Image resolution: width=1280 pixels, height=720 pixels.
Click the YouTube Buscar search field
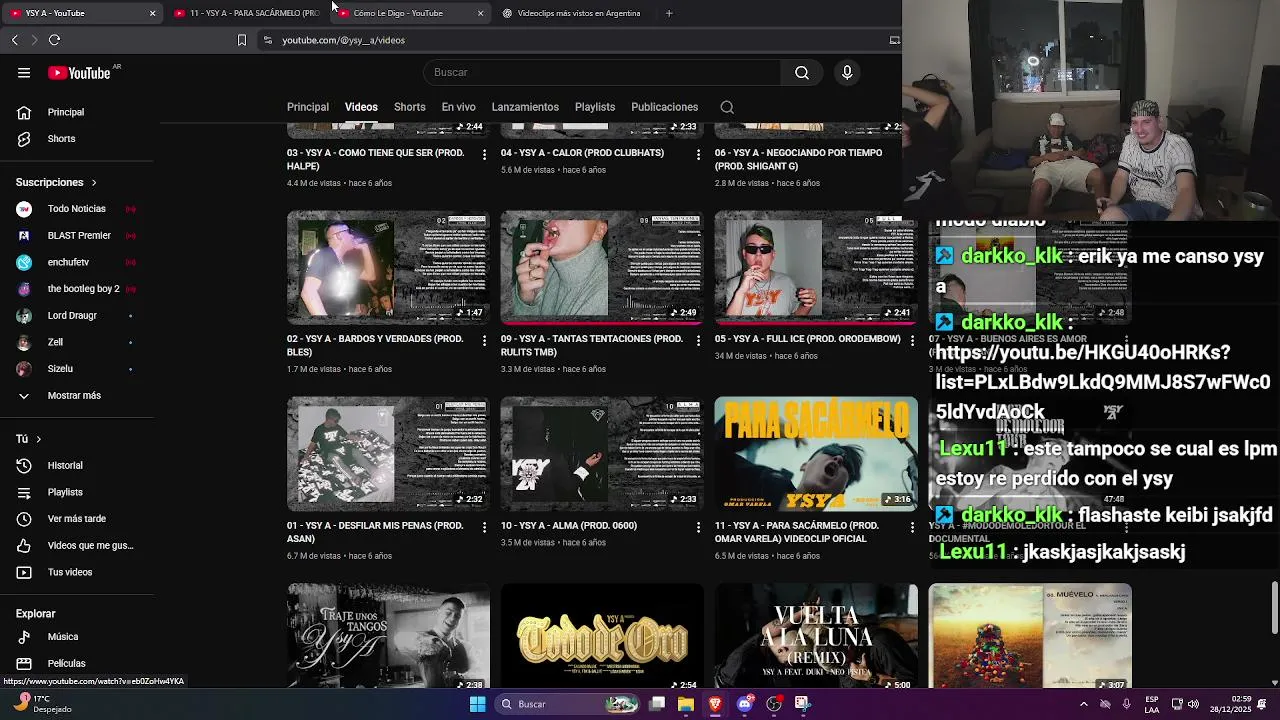click(604, 72)
